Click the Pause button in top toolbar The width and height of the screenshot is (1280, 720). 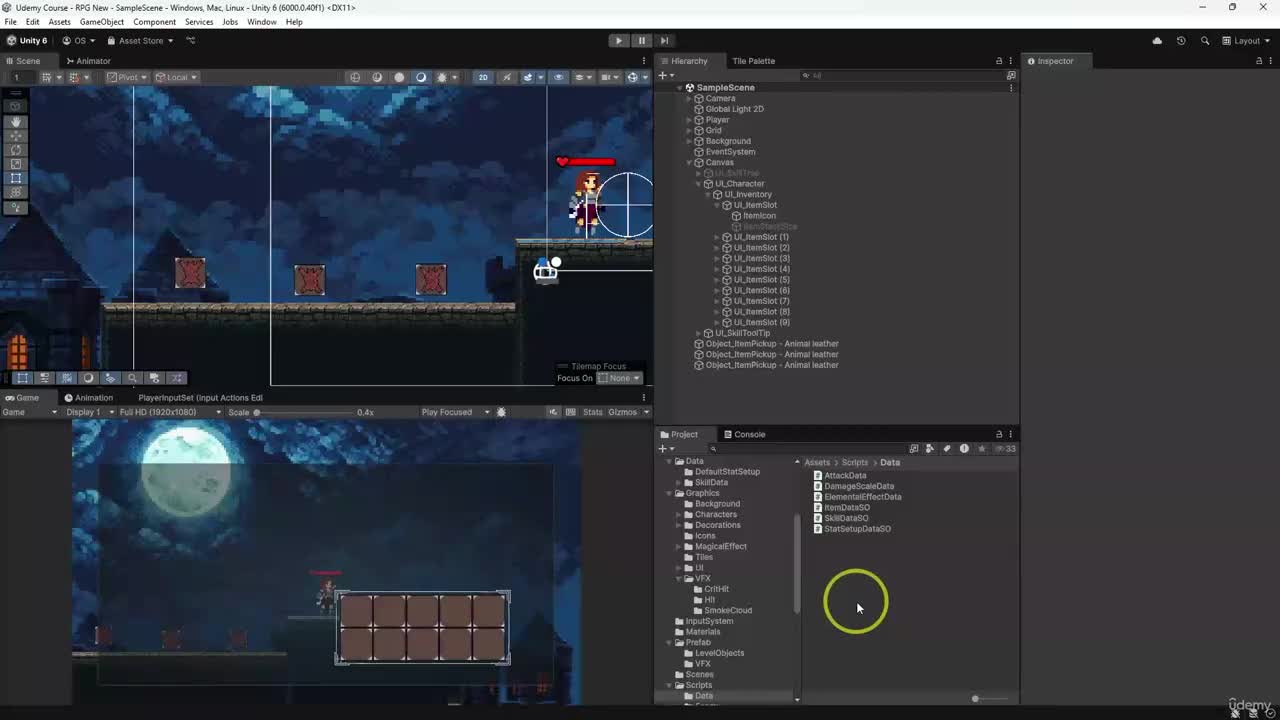point(642,41)
